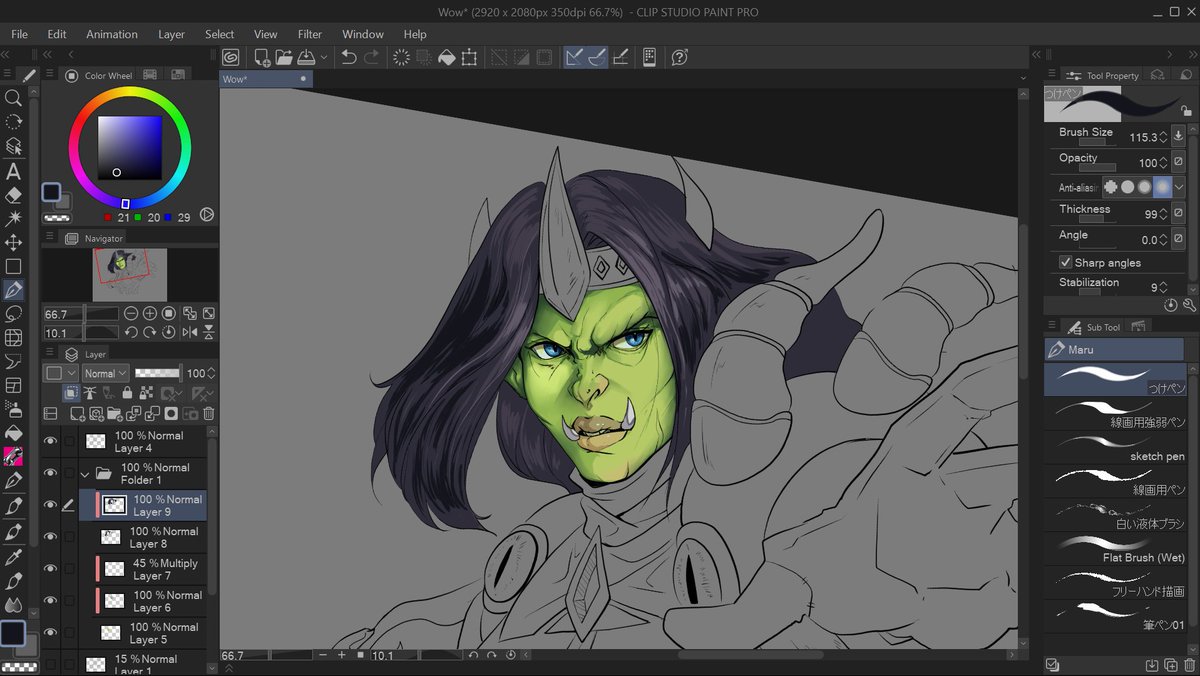Clear the layer contents icon

click(x=401, y=57)
